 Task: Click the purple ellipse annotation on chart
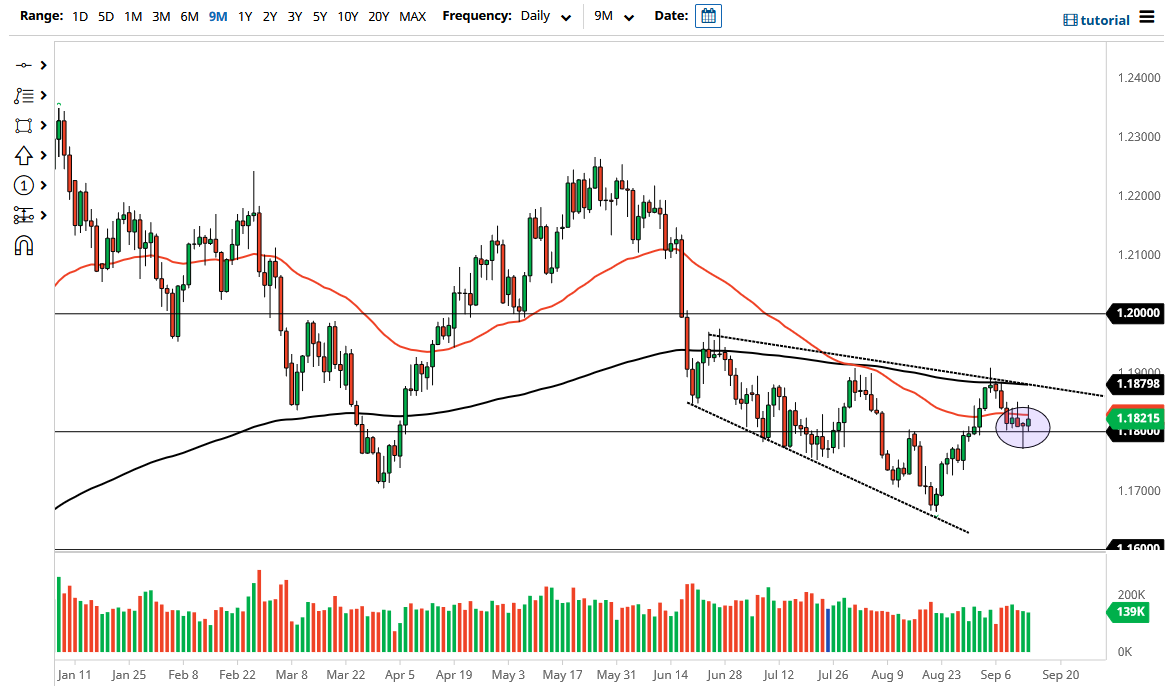click(x=1022, y=426)
